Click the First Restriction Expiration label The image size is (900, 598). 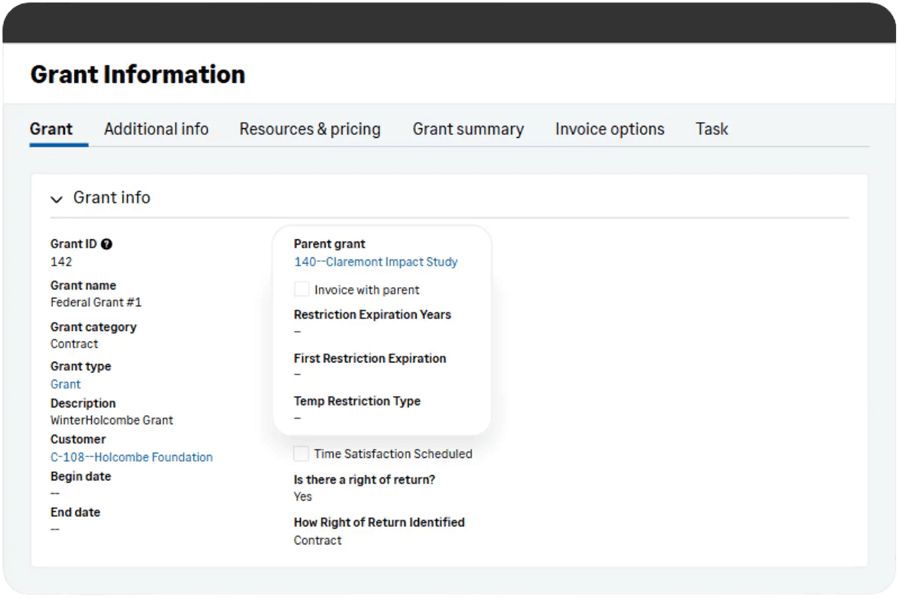[x=370, y=358]
